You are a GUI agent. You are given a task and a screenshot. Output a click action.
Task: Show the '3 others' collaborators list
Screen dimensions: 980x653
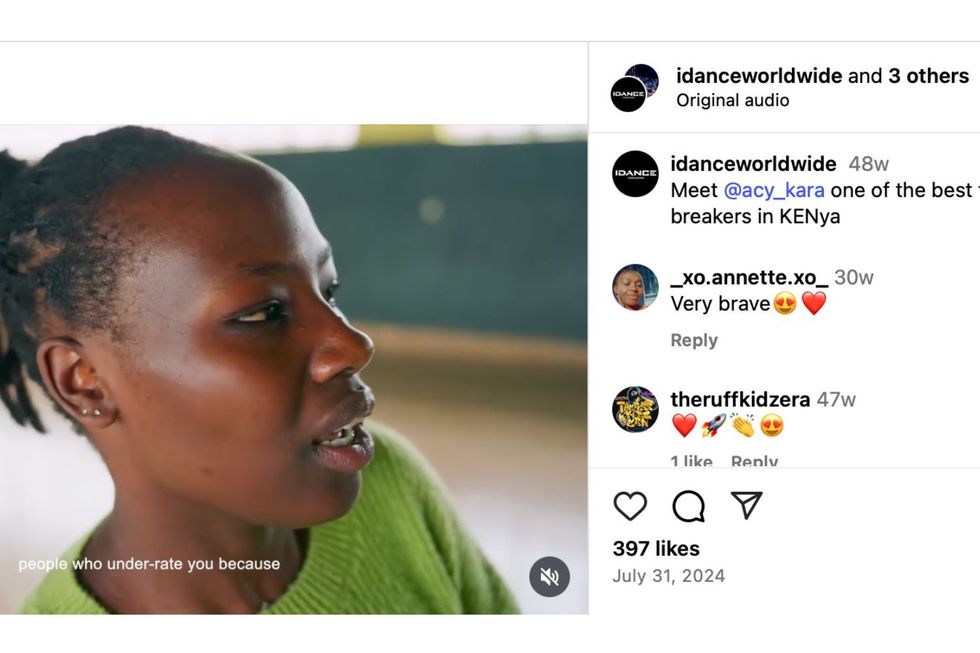click(928, 76)
